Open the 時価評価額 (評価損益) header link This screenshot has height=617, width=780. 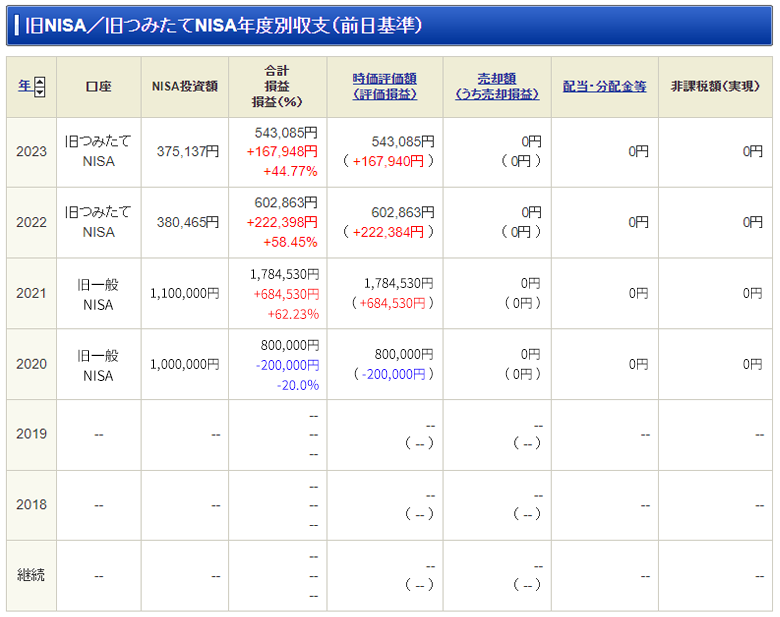pyautogui.click(x=384, y=86)
